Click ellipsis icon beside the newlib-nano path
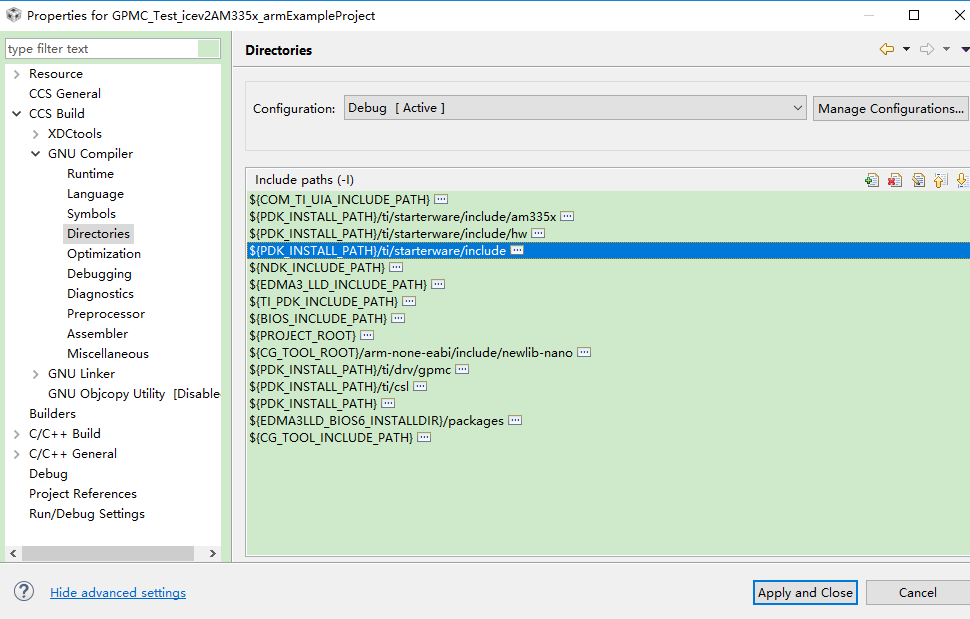Viewport: 970px width, 619px height. (x=584, y=352)
